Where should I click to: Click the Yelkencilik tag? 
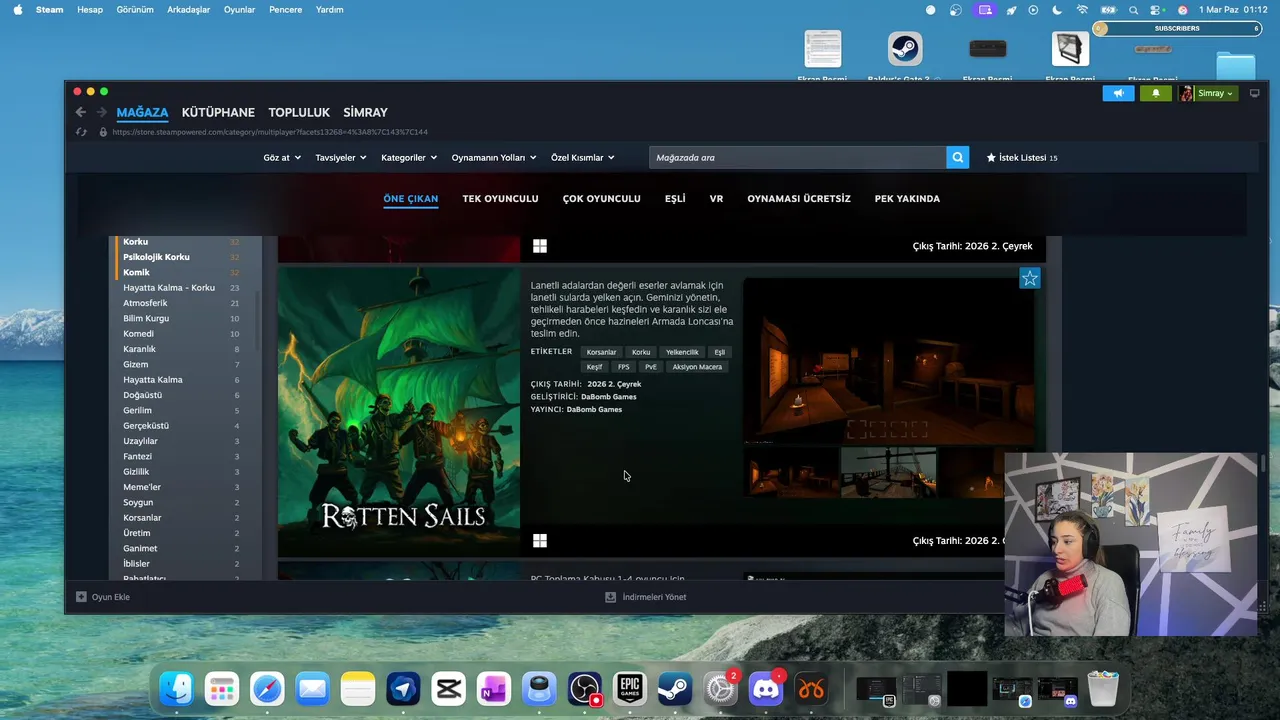tap(682, 352)
